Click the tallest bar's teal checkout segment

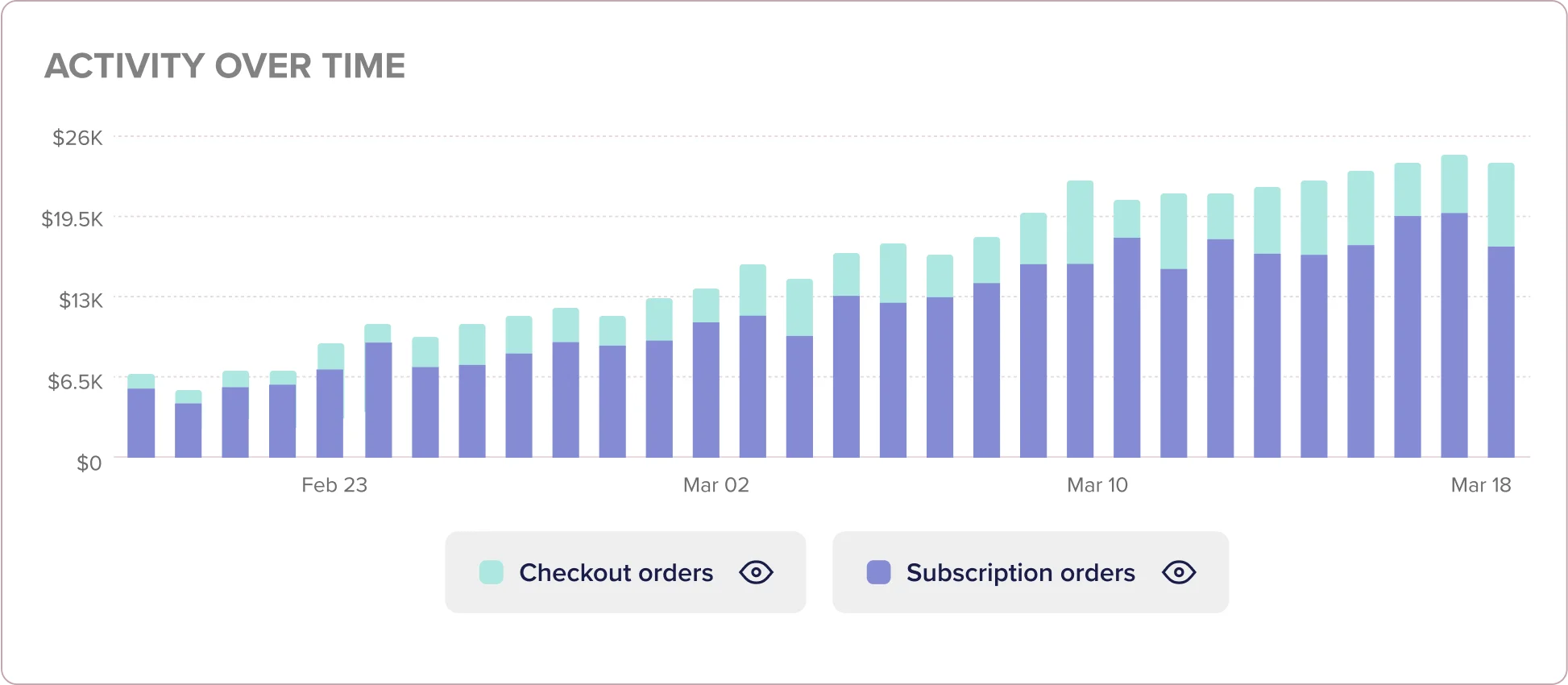1454,184
